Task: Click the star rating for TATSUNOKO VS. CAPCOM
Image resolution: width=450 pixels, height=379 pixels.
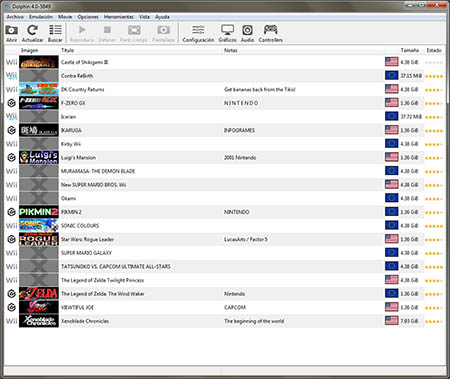Action: (434, 267)
